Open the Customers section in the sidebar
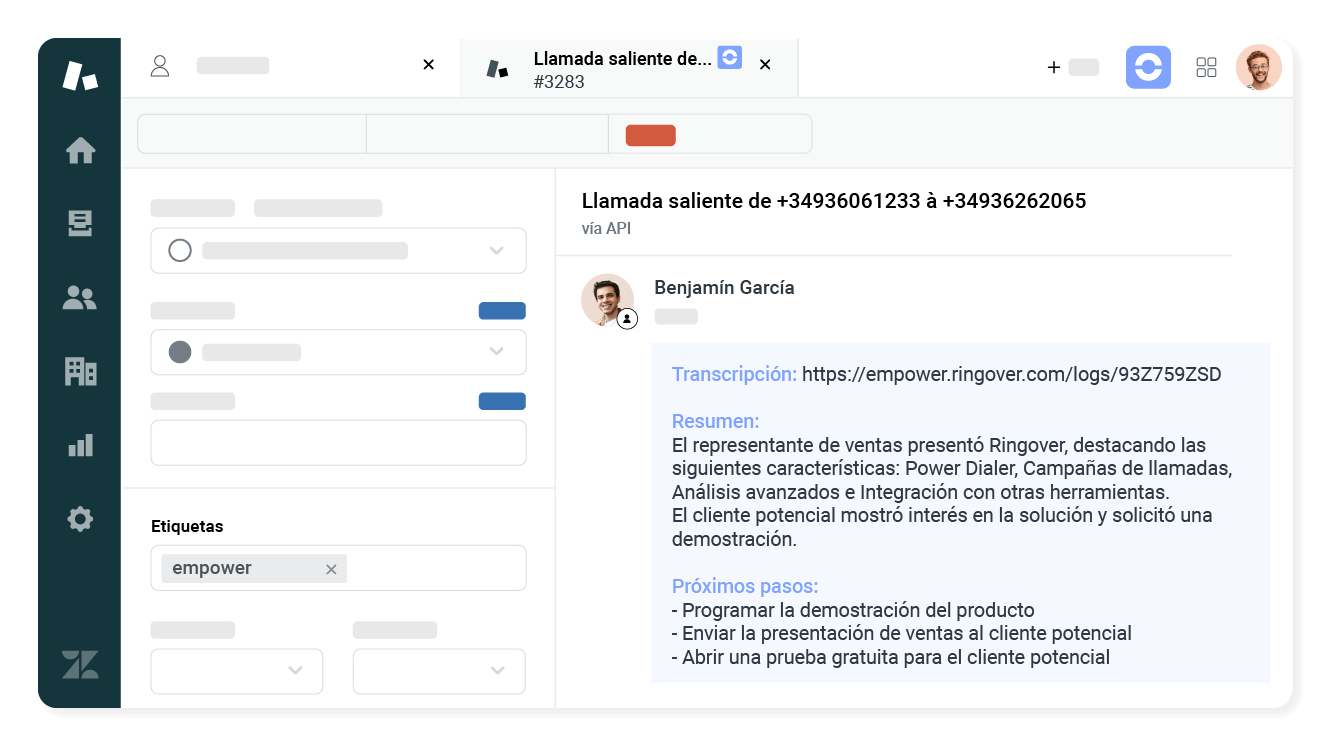This screenshot has height=746, width=1332. (80, 297)
